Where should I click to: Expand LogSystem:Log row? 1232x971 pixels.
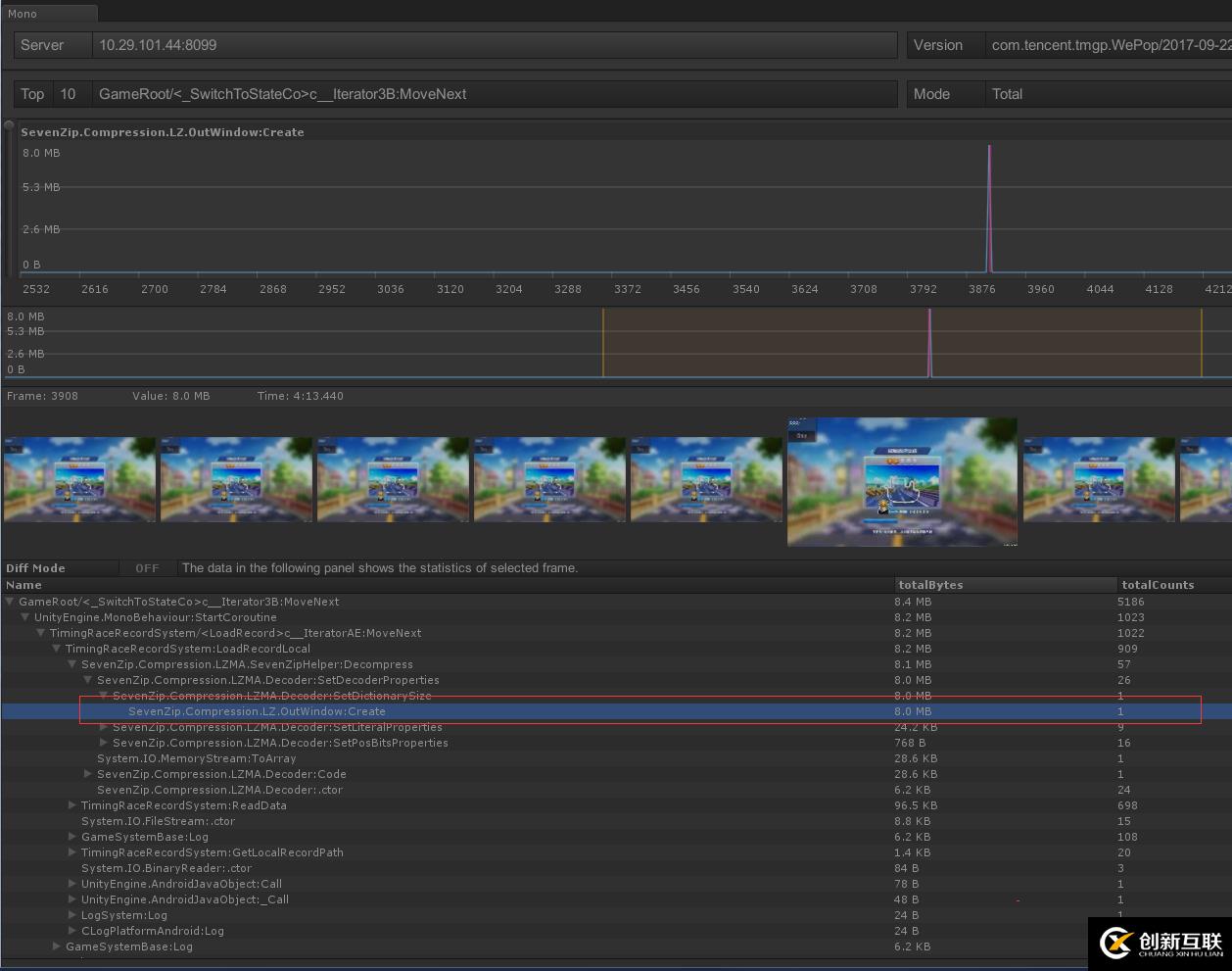point(72,915)
